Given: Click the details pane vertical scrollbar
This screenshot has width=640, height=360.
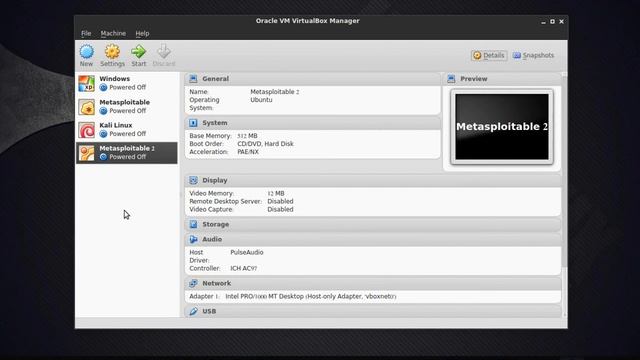Looking at the screenshot, I should [x=564, y=171].
